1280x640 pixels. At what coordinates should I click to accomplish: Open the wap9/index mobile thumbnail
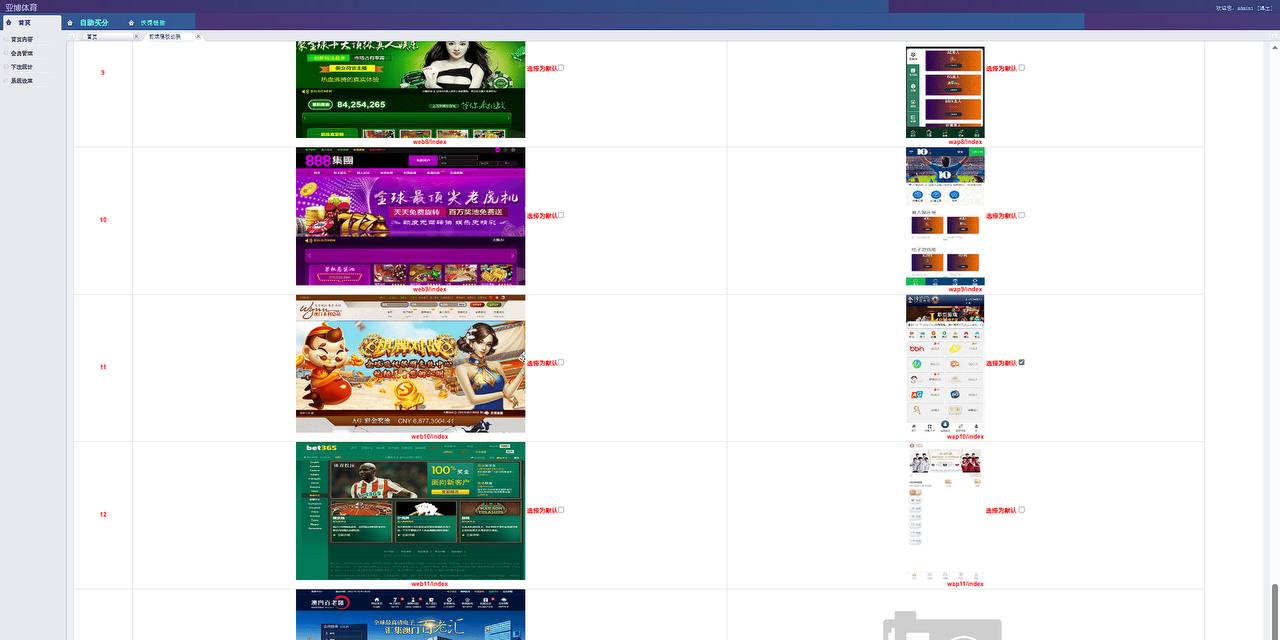tap(945, 216)
